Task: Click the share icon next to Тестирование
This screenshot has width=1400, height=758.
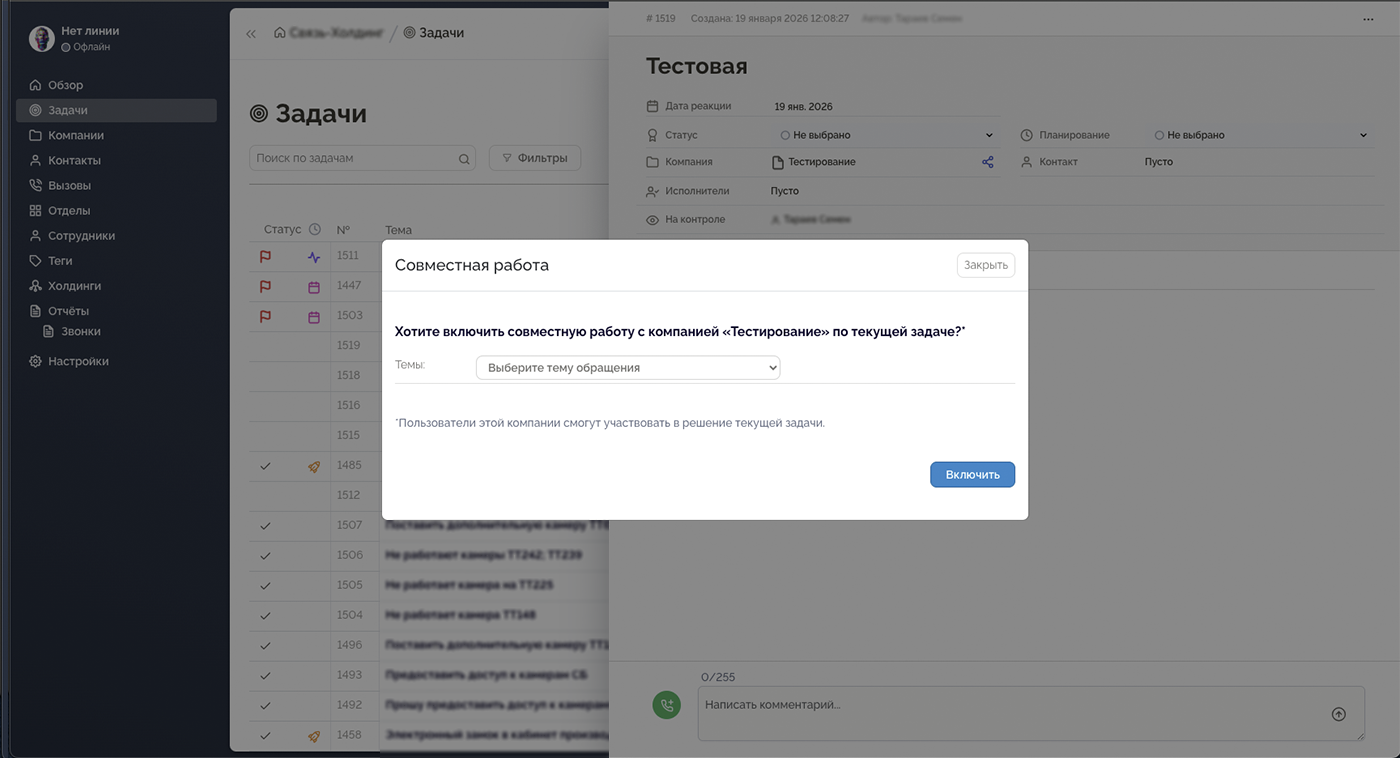Action: point(988,162)
